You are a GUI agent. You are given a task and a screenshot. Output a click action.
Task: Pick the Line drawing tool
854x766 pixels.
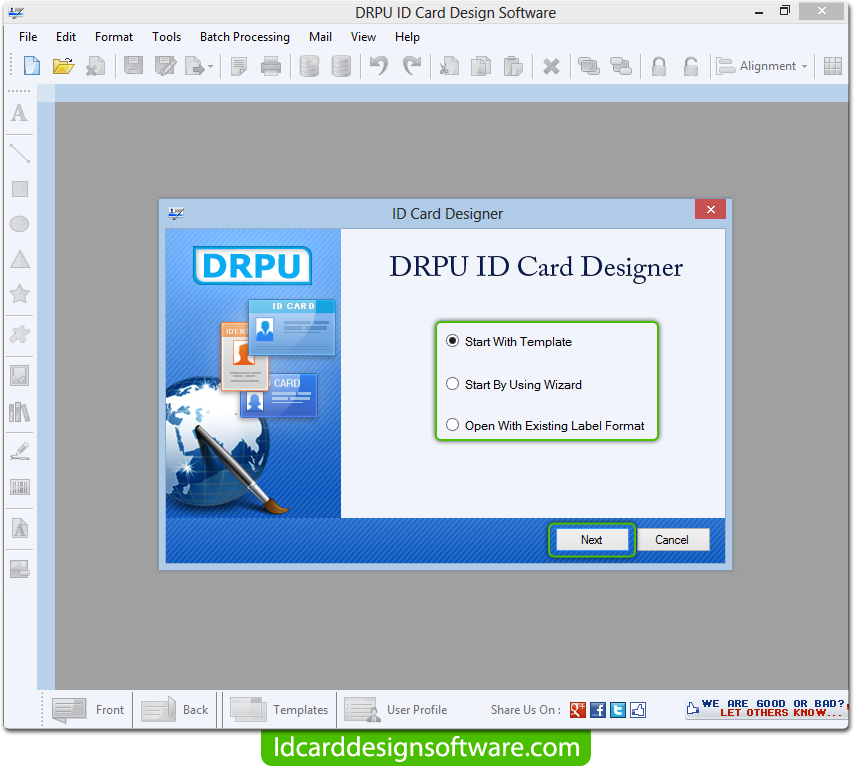[19, 153]
